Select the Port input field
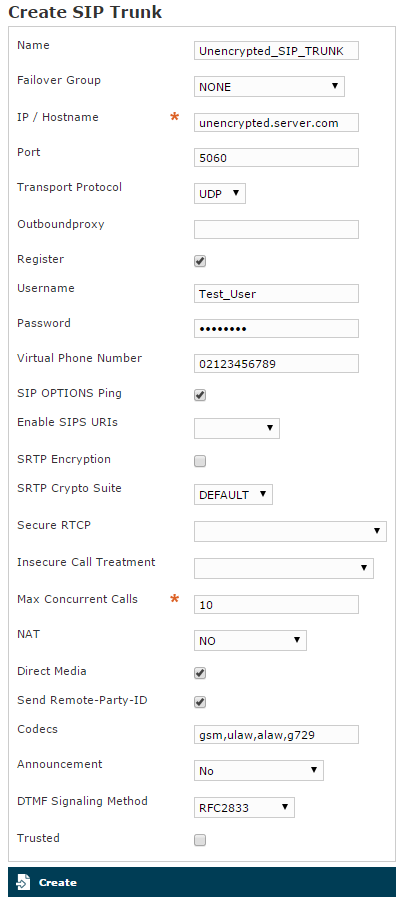404x901 pixels. tap(276, 157)
